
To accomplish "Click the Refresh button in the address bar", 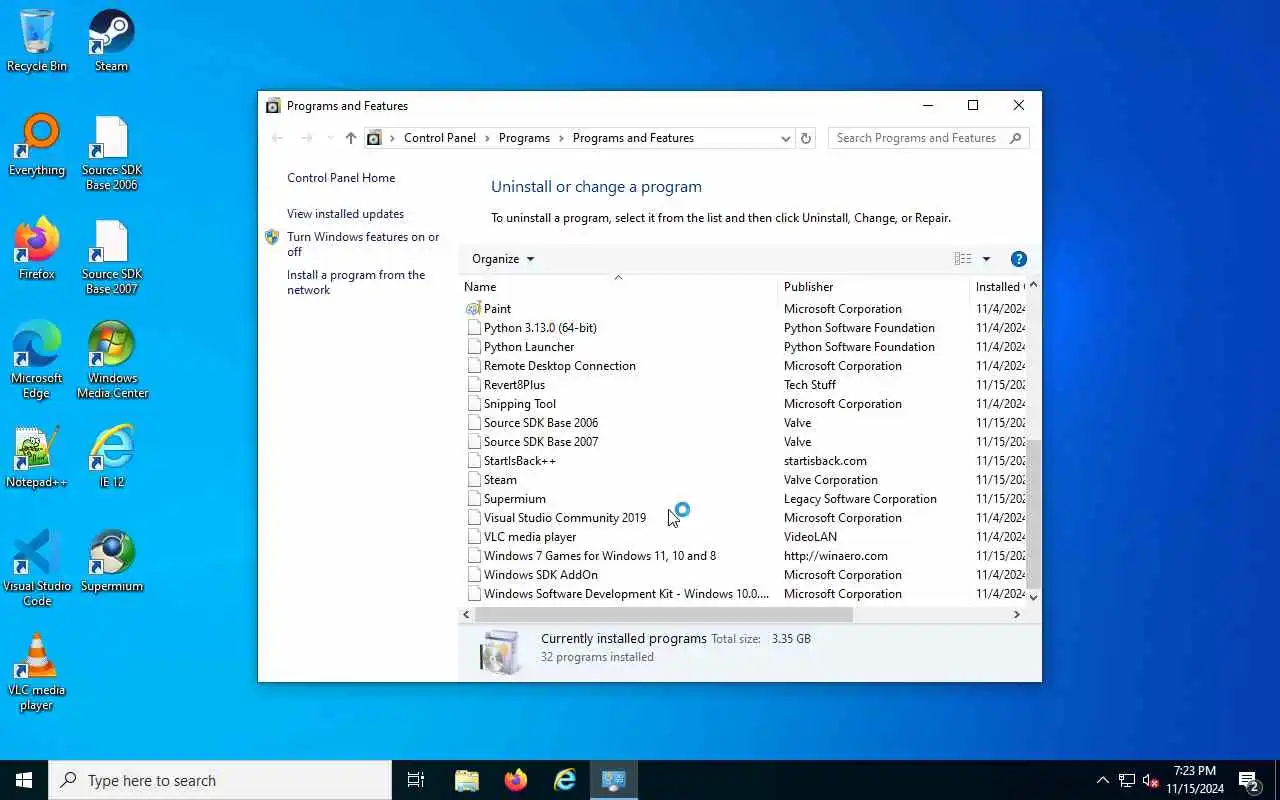I will (x=806, y=138).
